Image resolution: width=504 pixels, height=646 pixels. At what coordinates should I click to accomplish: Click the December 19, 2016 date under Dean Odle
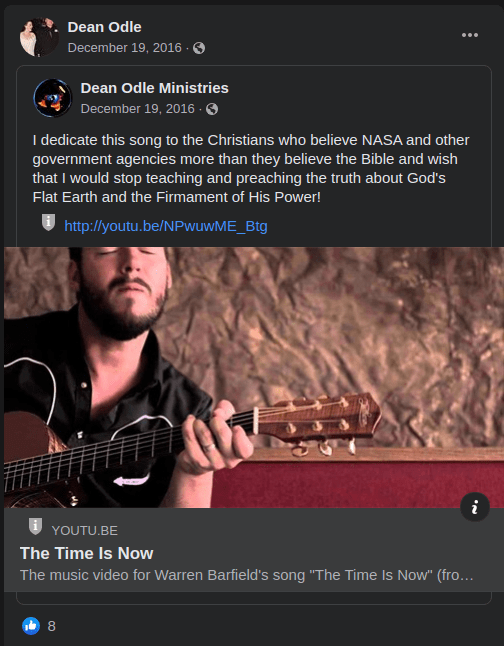click(x=124, y=48)
